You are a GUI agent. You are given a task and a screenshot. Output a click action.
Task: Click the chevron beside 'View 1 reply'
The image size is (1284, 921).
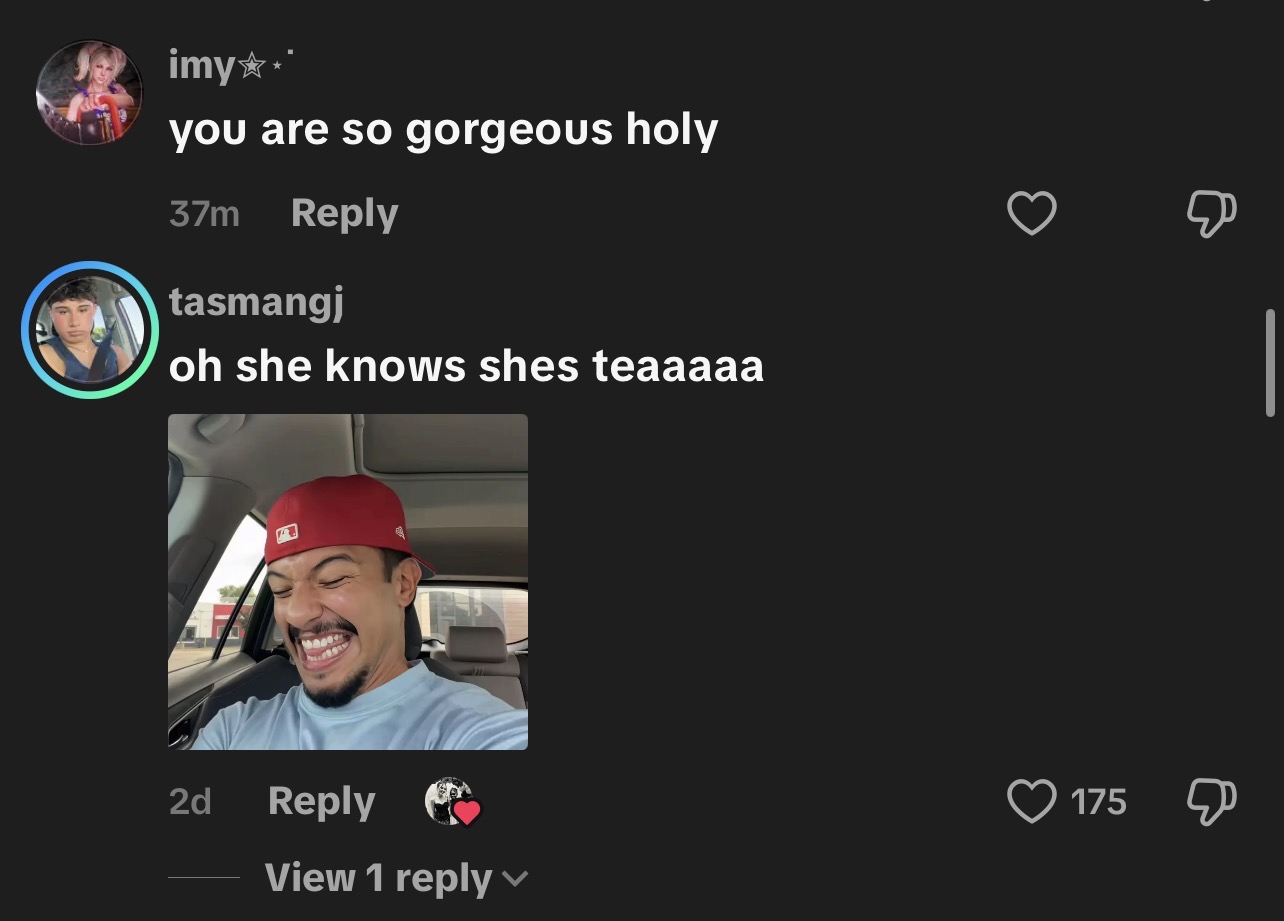pos(515,879)
